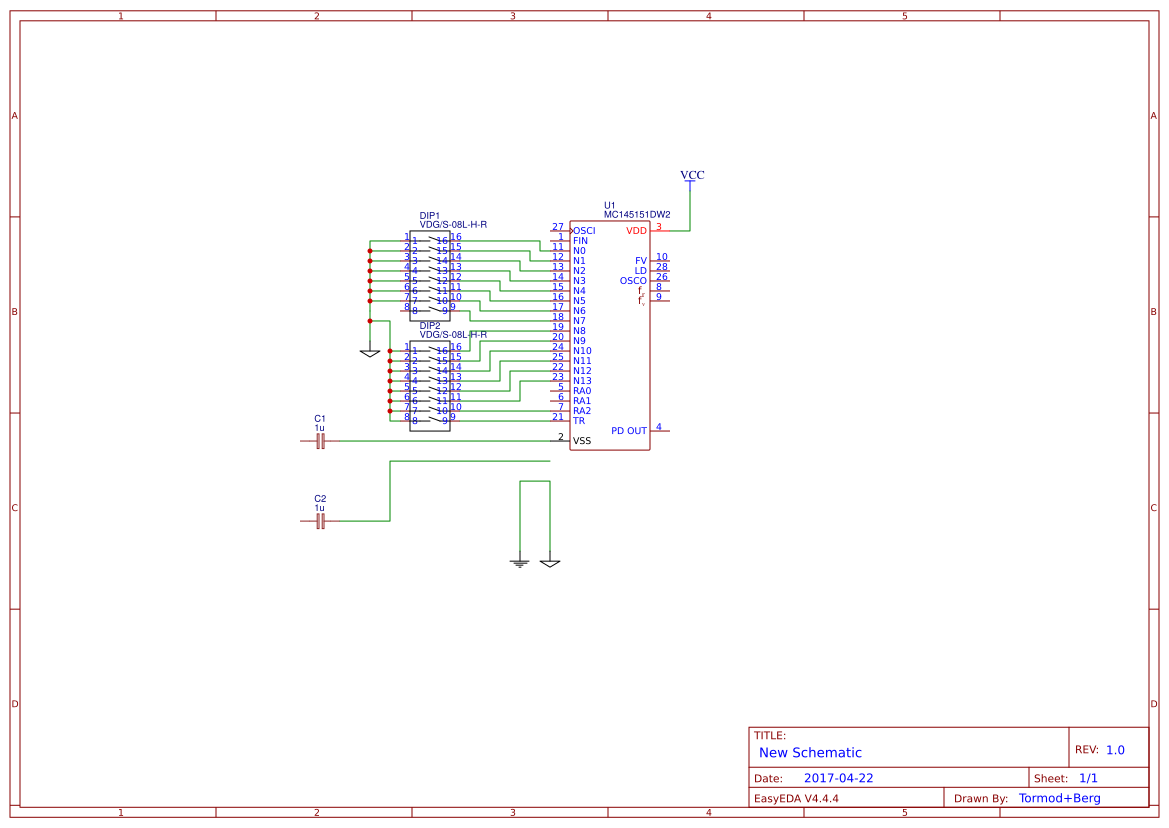Viewport: 1169px width, 828px height.
Task: Click the rightmost ground symbol at bottom center
Action: [548, 563]
